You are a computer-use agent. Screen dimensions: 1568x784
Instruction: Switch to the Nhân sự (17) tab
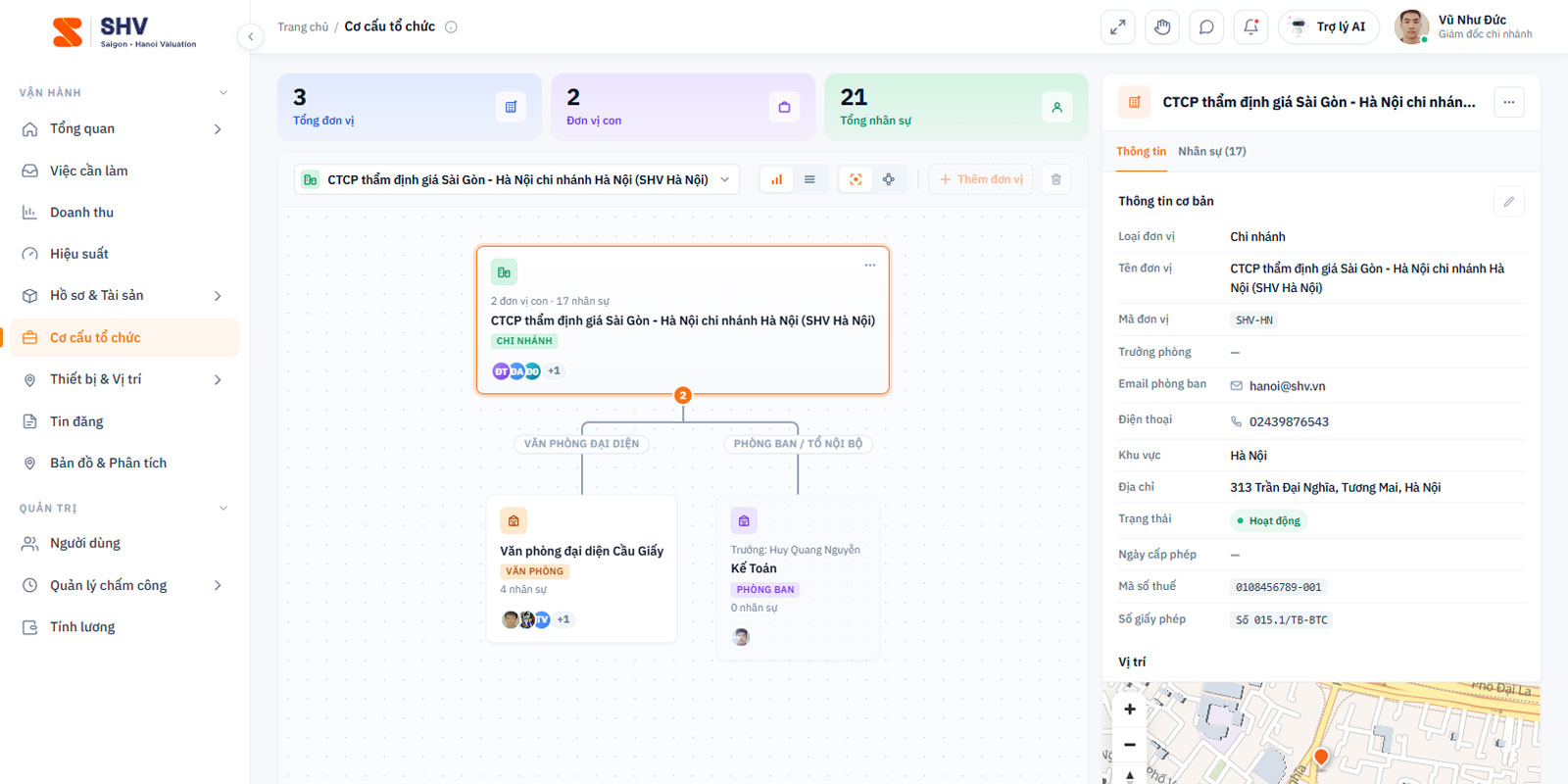(x=1212, y=152)
